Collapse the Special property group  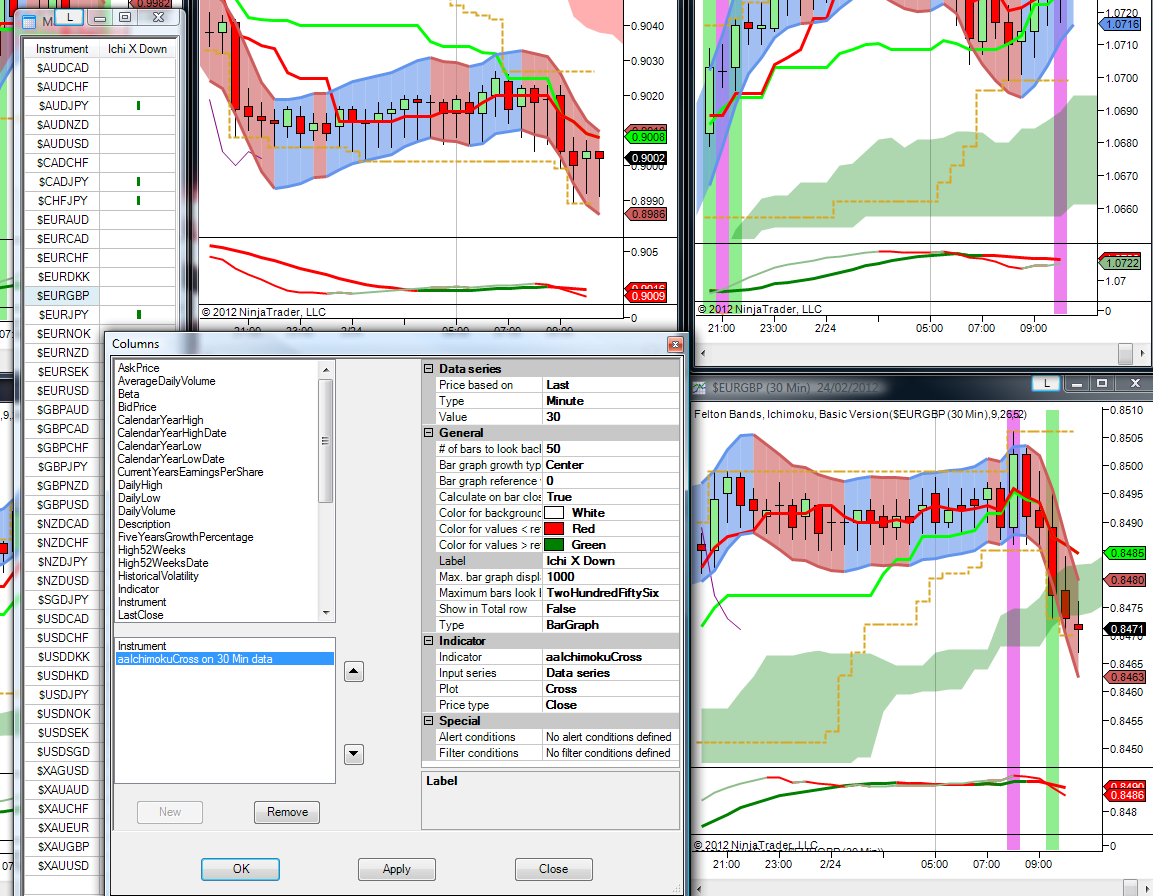(429, 721)
